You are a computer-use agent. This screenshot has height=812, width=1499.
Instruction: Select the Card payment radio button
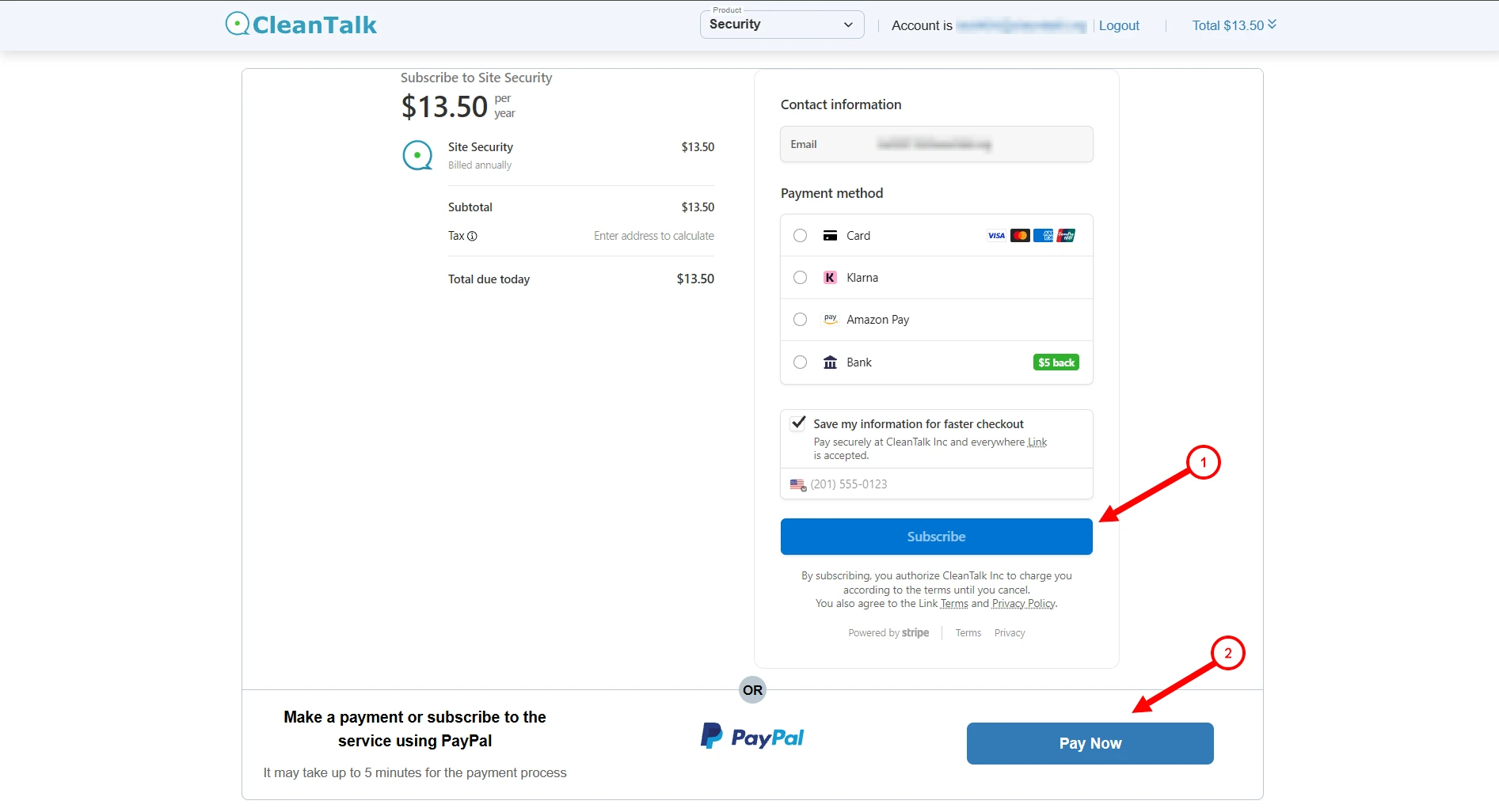(x=801, y=236)
